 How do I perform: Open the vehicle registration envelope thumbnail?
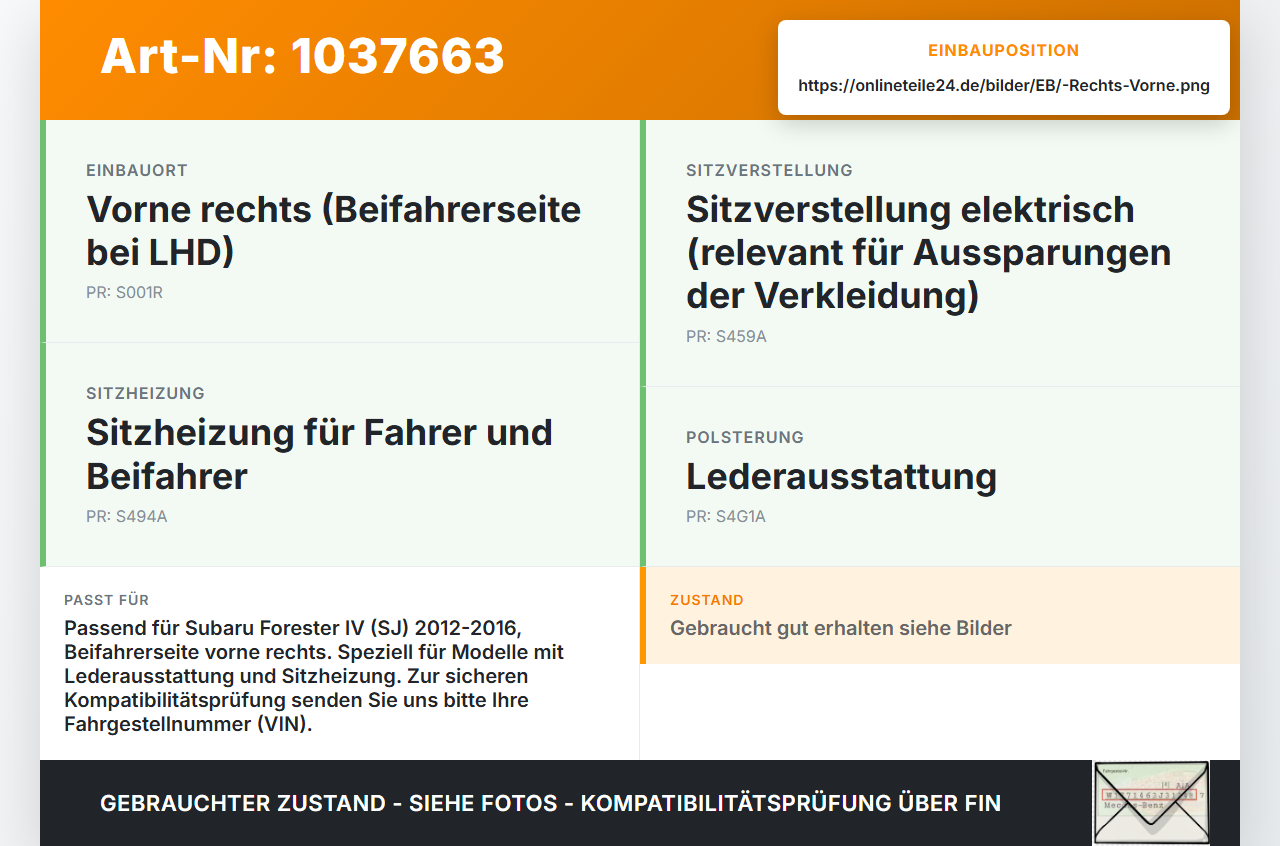(x=1151, y=803)
